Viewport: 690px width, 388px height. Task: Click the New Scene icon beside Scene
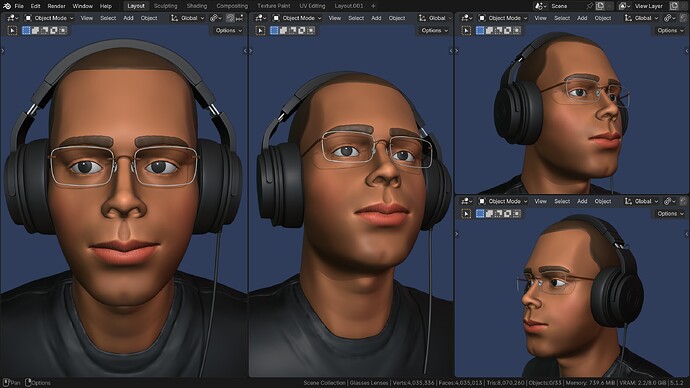(600, 6)
